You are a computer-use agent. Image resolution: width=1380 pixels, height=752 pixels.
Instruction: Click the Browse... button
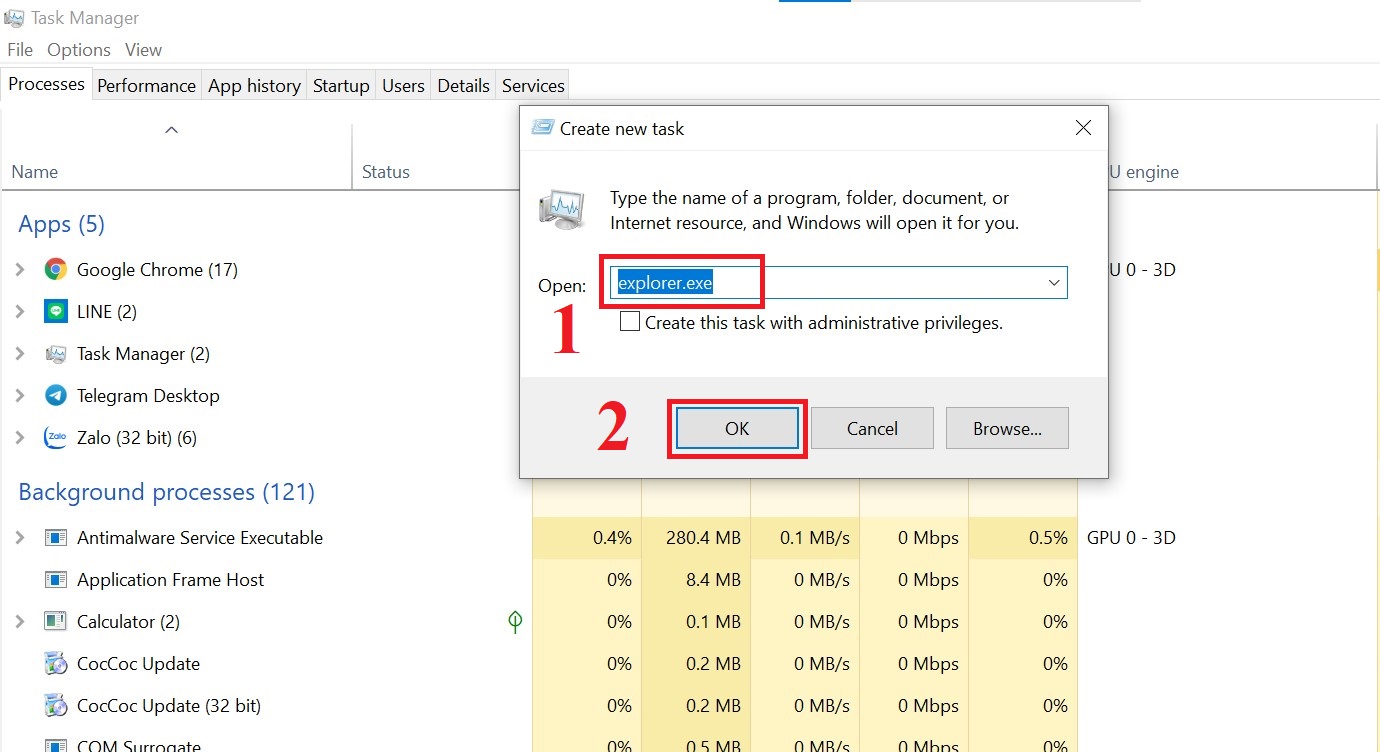coord(1007,428)
